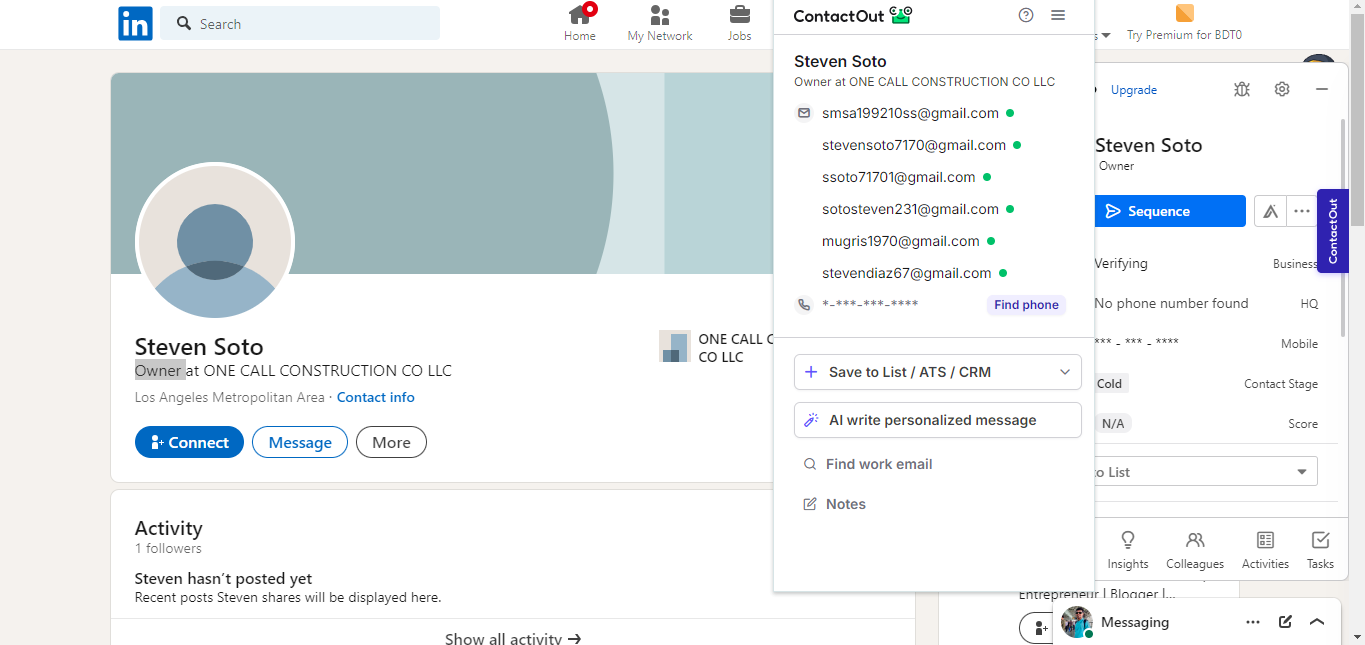The height and width of the screenshot is (645, 1365).
Task: Click the Find phone button
Action: [x=1026, y=305]
